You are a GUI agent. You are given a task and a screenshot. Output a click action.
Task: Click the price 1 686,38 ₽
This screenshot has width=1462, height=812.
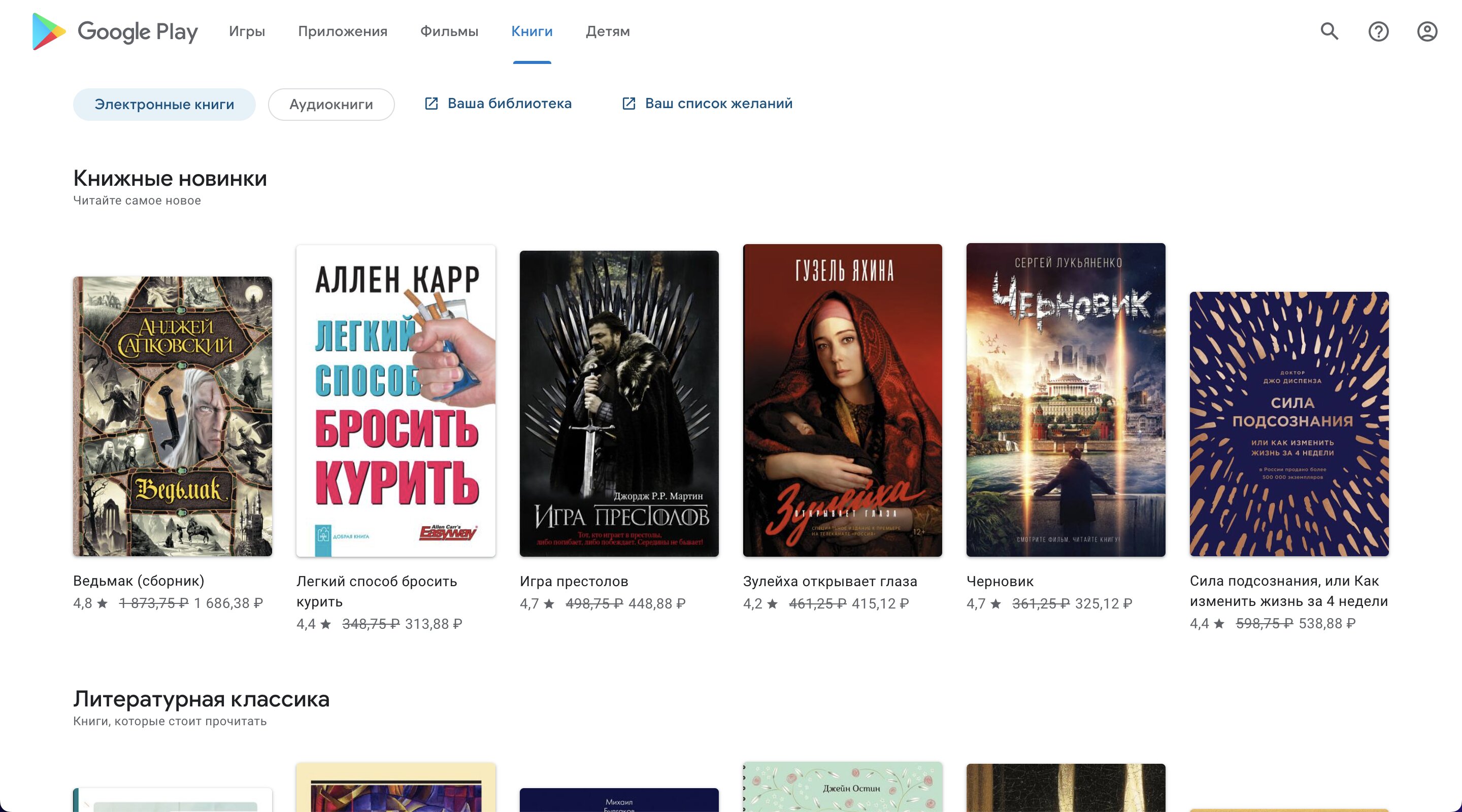point(228,602)
